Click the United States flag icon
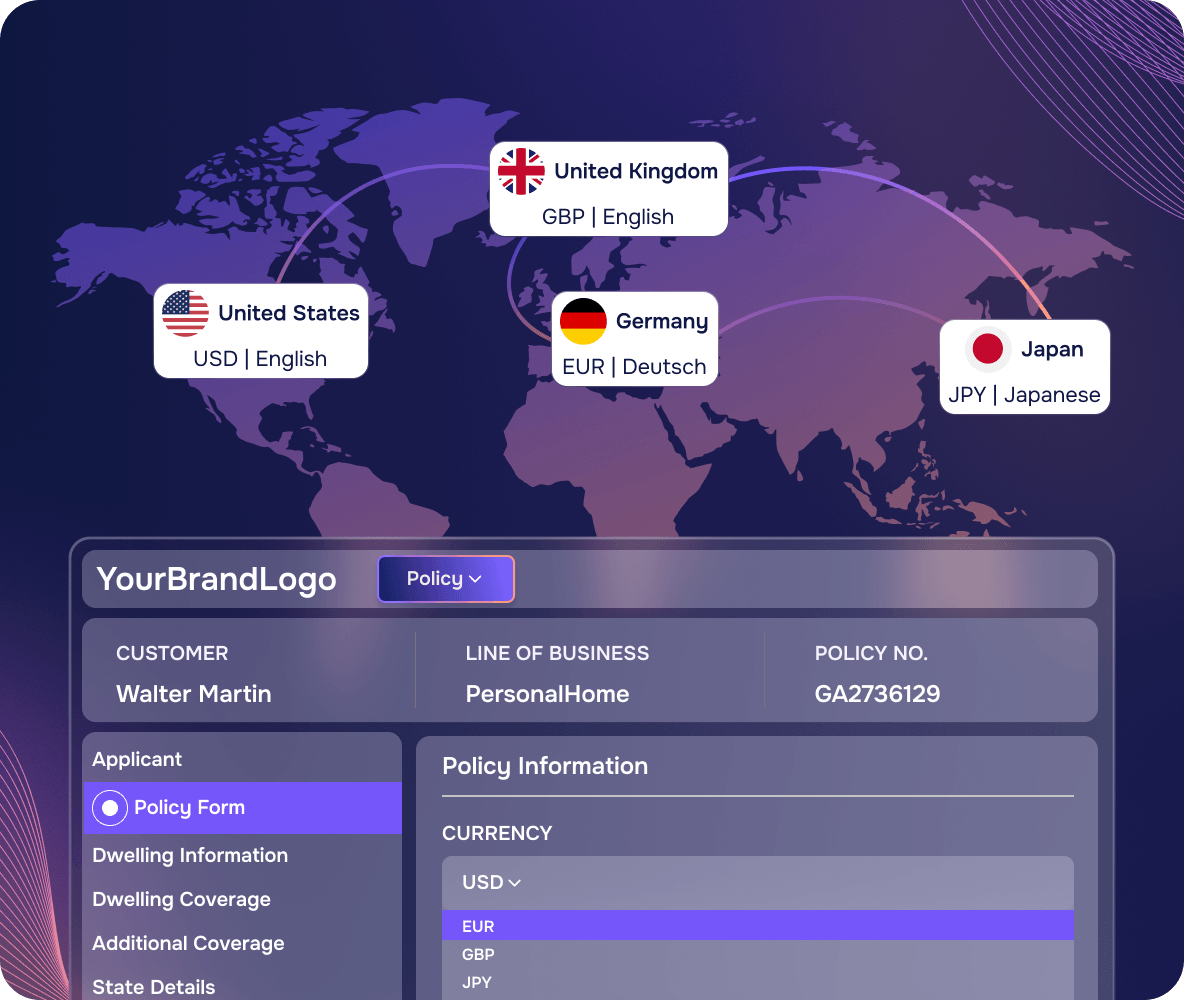This screenshot has height=1000, width=1184. pos(185,313)
